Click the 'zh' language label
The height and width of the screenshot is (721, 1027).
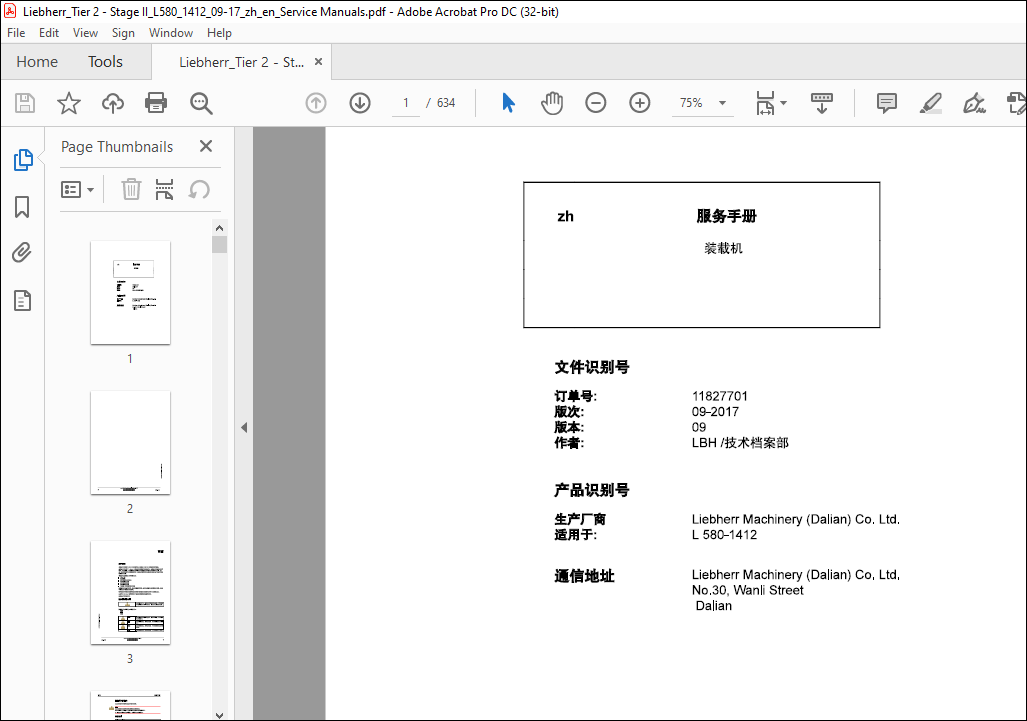[565, 216]
